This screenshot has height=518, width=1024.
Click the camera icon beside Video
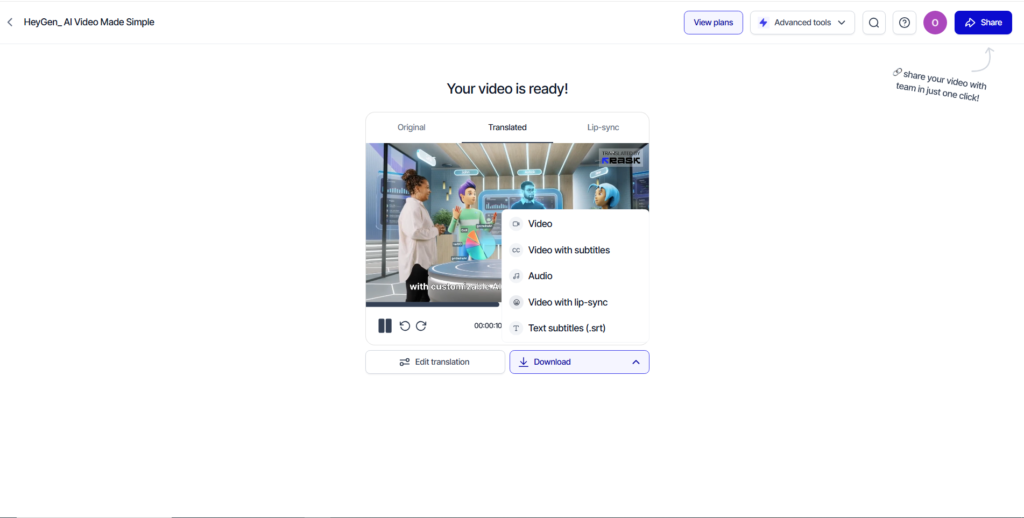click(x=516, y=224)
